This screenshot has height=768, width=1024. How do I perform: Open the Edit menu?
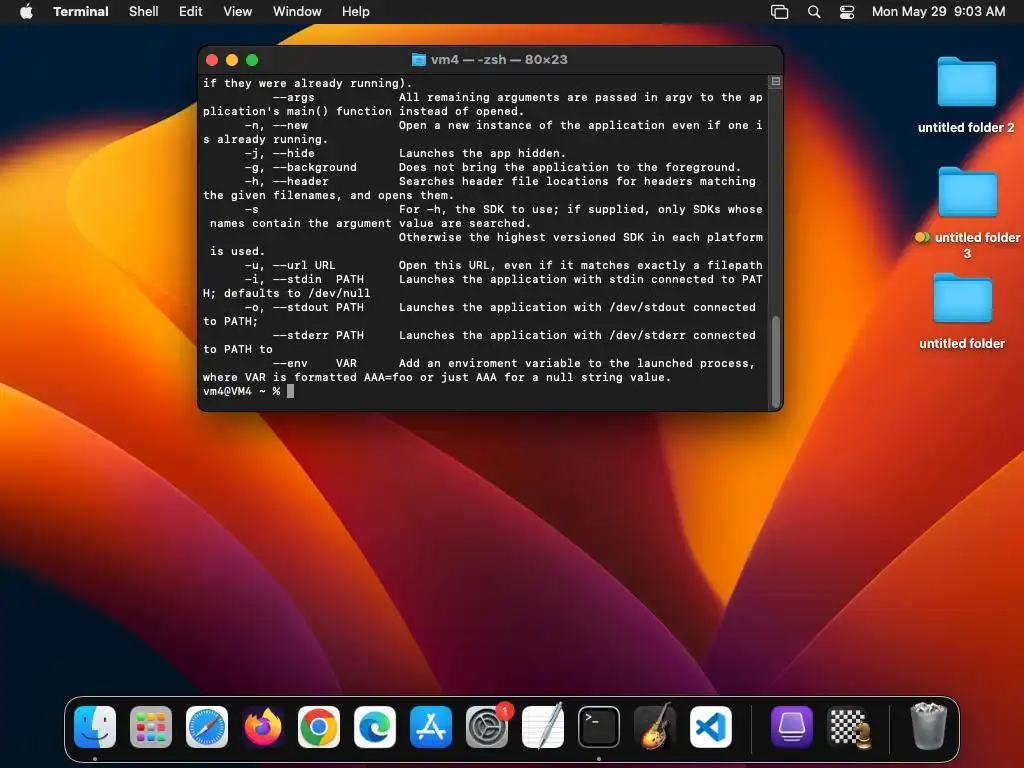pos(191,12)
